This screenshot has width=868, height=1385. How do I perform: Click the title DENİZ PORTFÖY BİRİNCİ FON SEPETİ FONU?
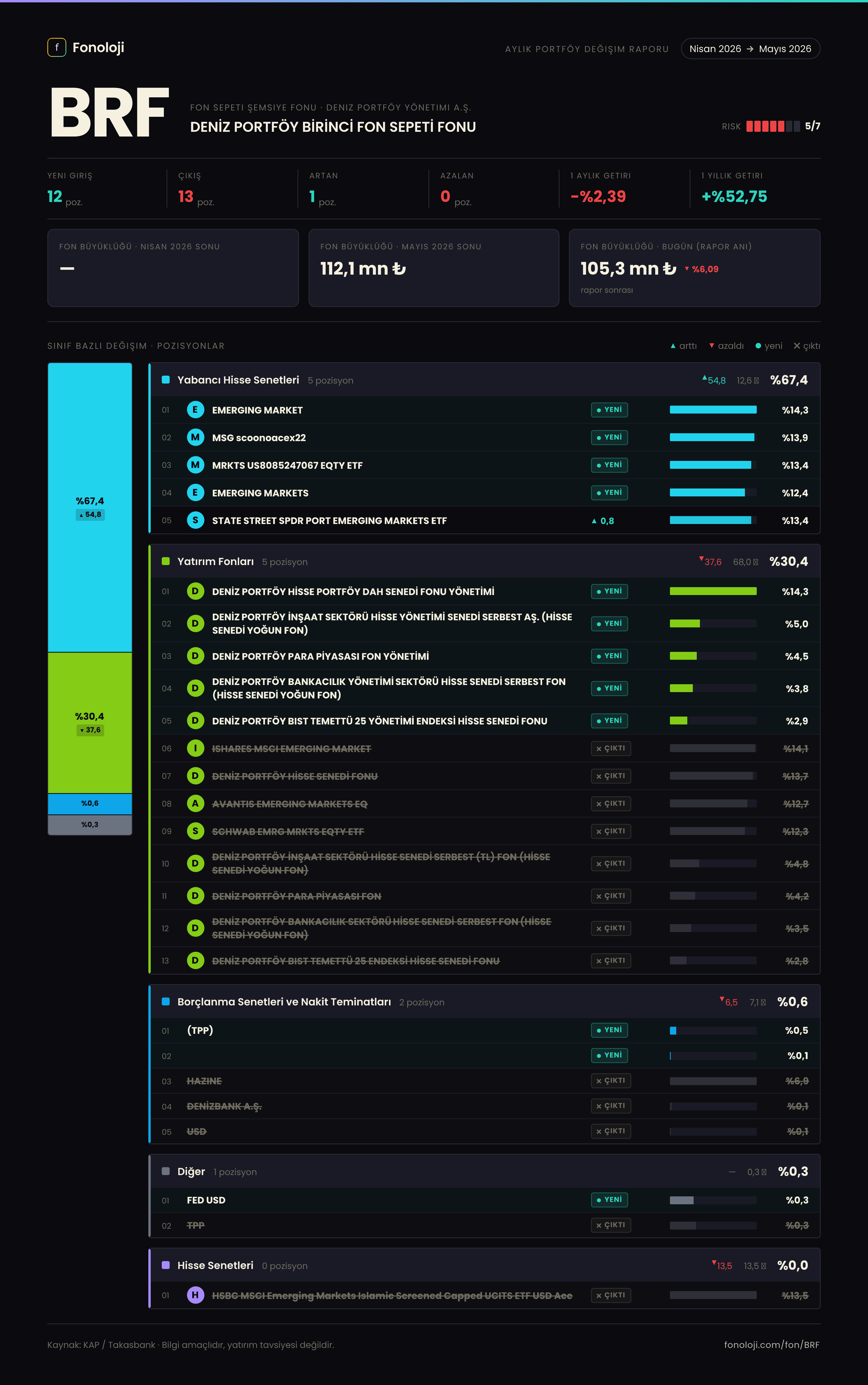click(x=333, y=127)
